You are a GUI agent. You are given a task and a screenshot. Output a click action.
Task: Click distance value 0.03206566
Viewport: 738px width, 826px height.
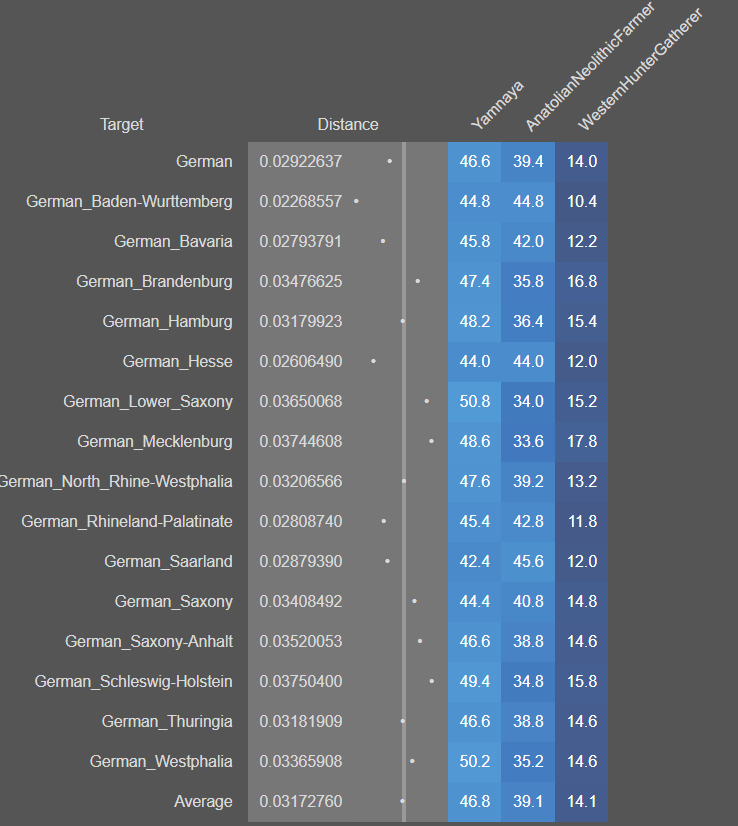(301, 481)
